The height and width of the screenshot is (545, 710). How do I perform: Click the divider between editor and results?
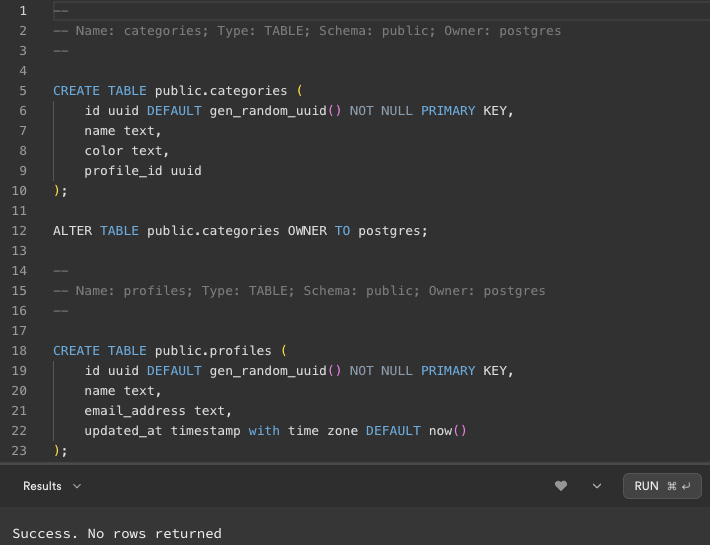355,464
